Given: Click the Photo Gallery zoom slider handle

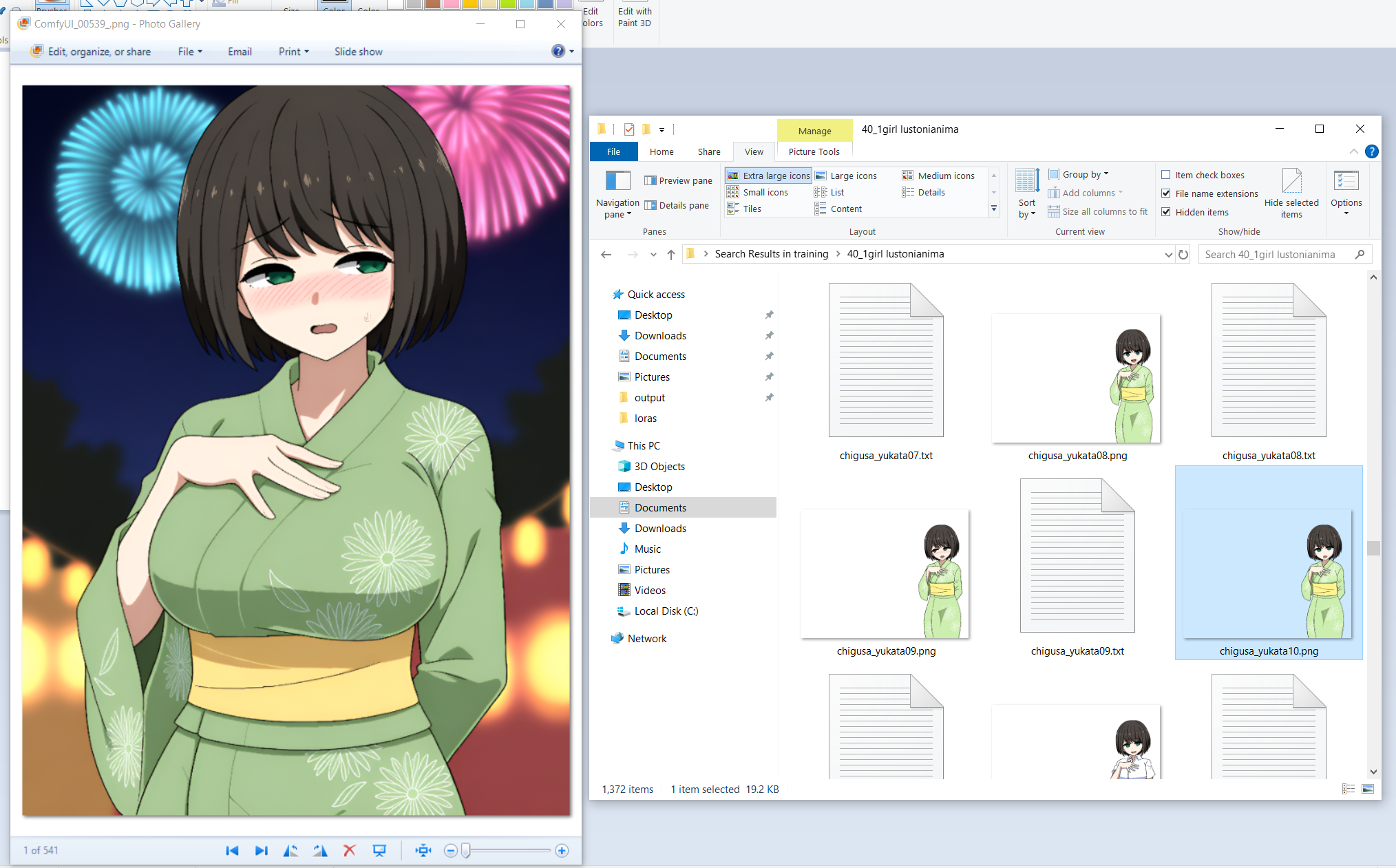Looking at the screenshot, I should click(x=466, y=851).
